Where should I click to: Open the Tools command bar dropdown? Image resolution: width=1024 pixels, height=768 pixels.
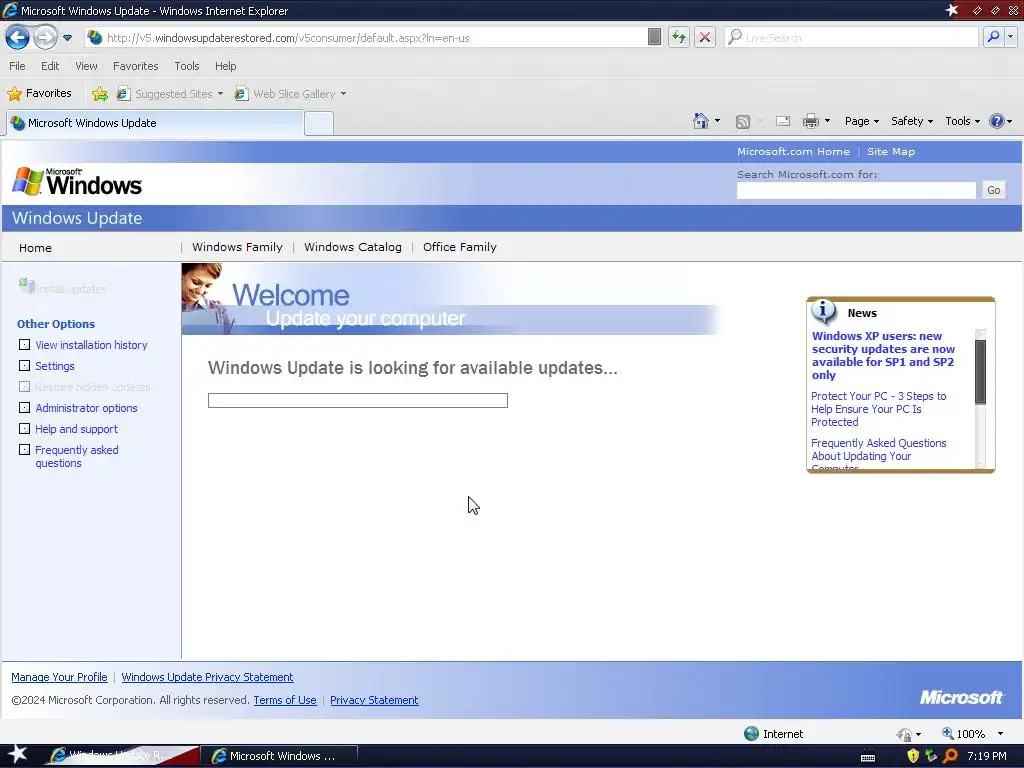[962, 121]
